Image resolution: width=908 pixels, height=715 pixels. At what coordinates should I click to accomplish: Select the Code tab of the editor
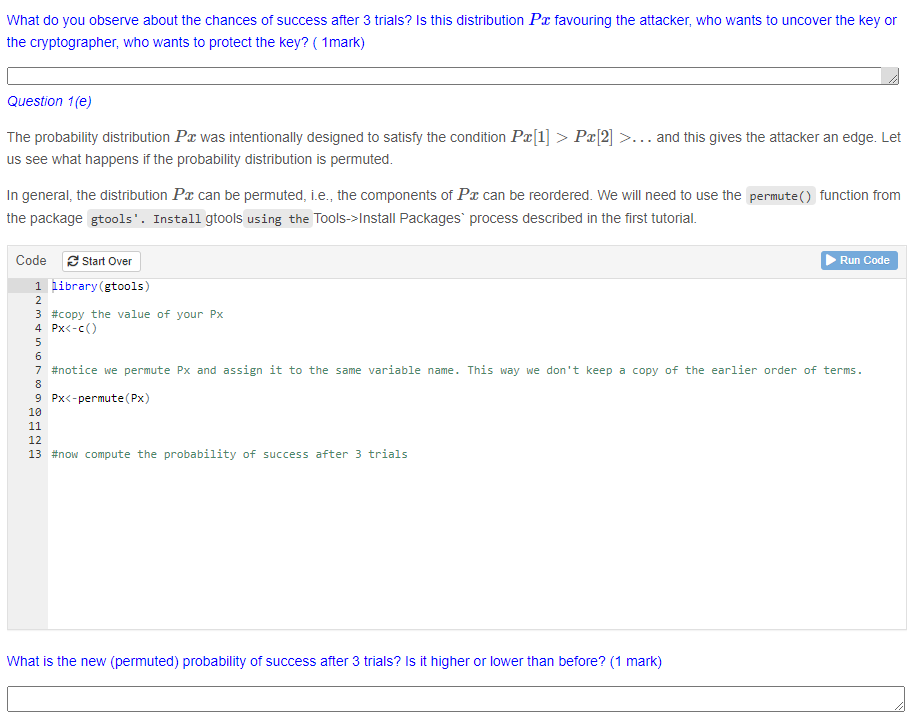31,260
